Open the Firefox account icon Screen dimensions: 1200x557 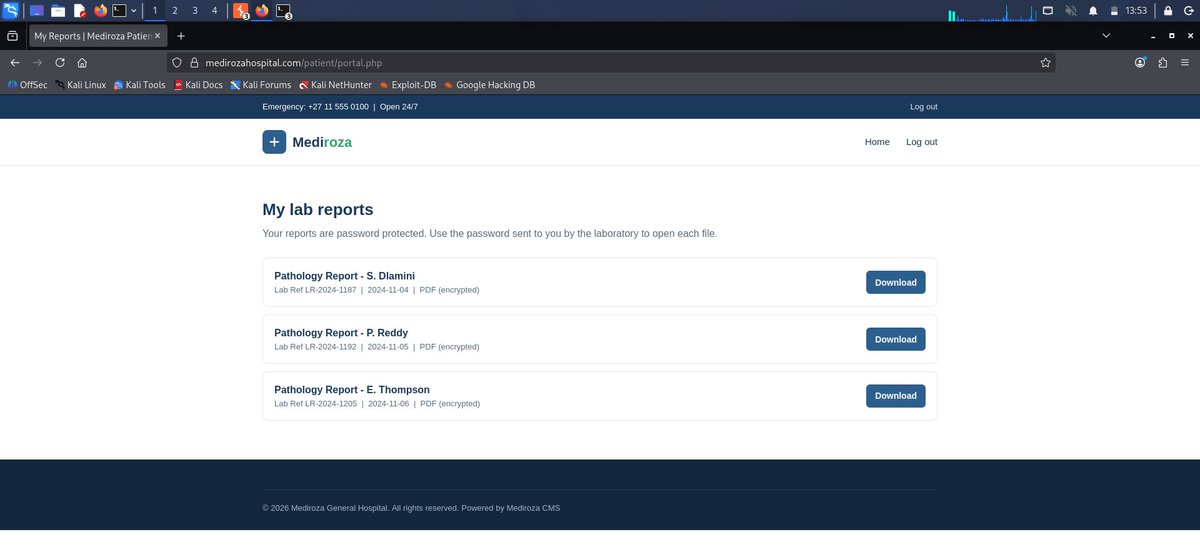point(1140,62)
